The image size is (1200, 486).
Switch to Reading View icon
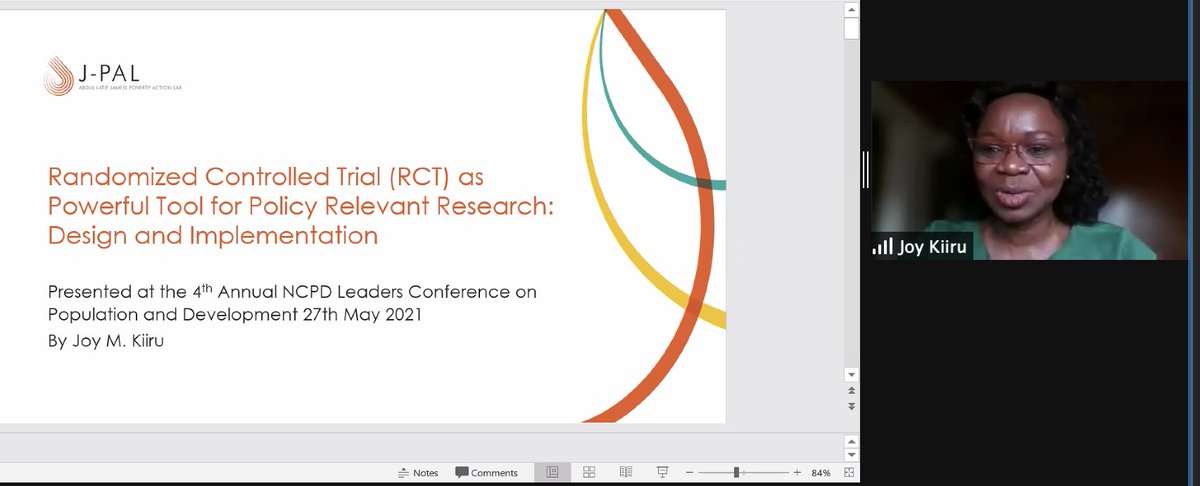(626, 472)
